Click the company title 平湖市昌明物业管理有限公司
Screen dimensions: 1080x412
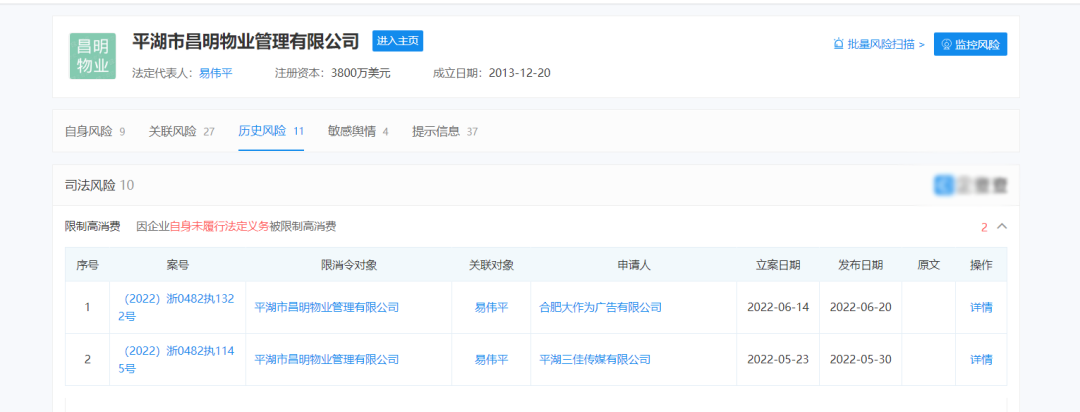(246, 41)
